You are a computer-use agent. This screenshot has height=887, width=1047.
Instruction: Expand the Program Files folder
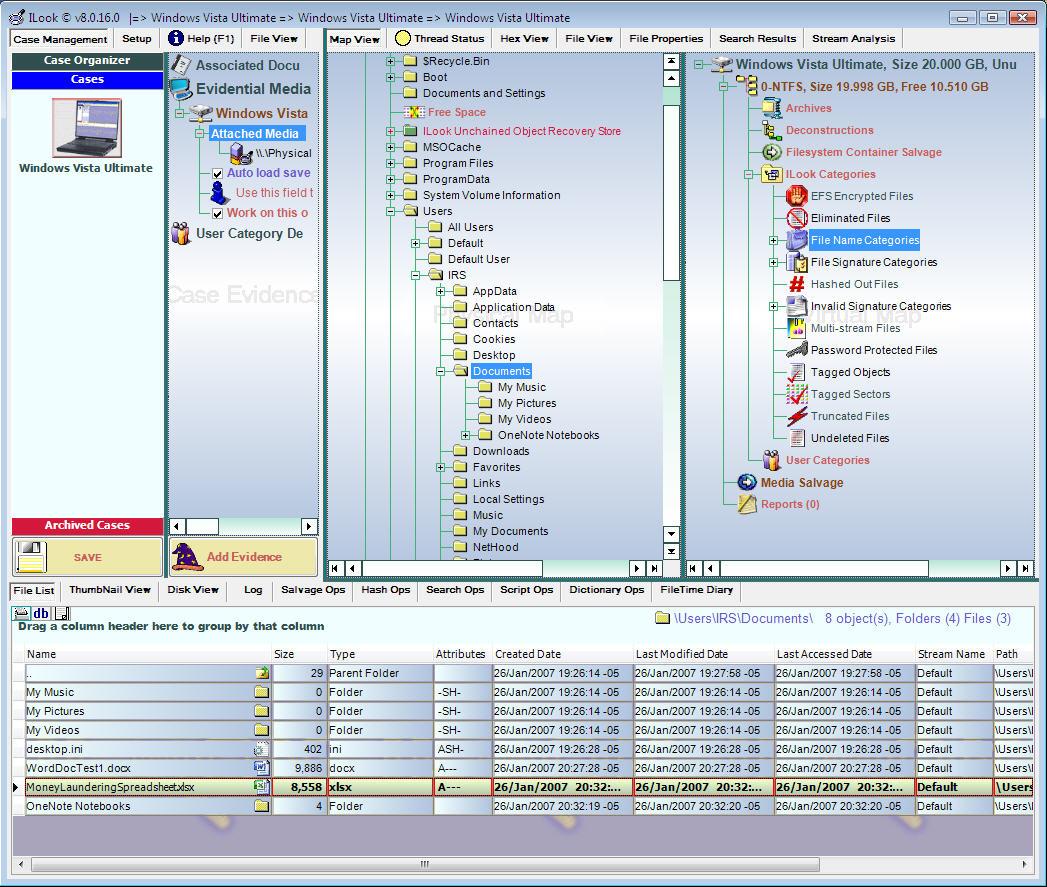(391, 163)
